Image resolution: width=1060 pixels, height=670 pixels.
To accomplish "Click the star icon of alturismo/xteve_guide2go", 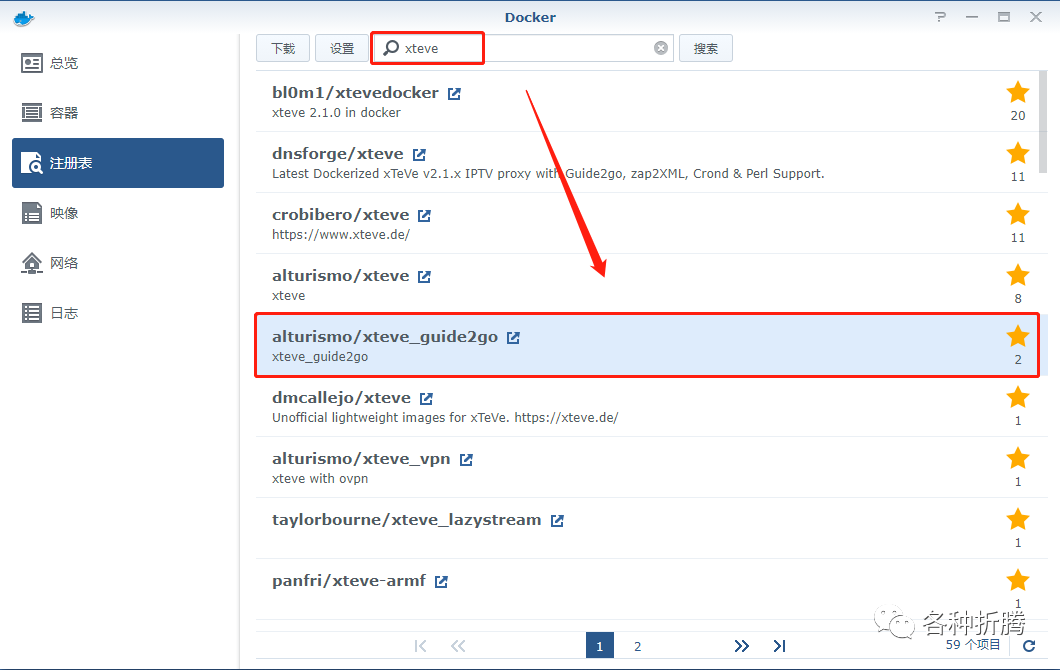I will coord(1017,335).
